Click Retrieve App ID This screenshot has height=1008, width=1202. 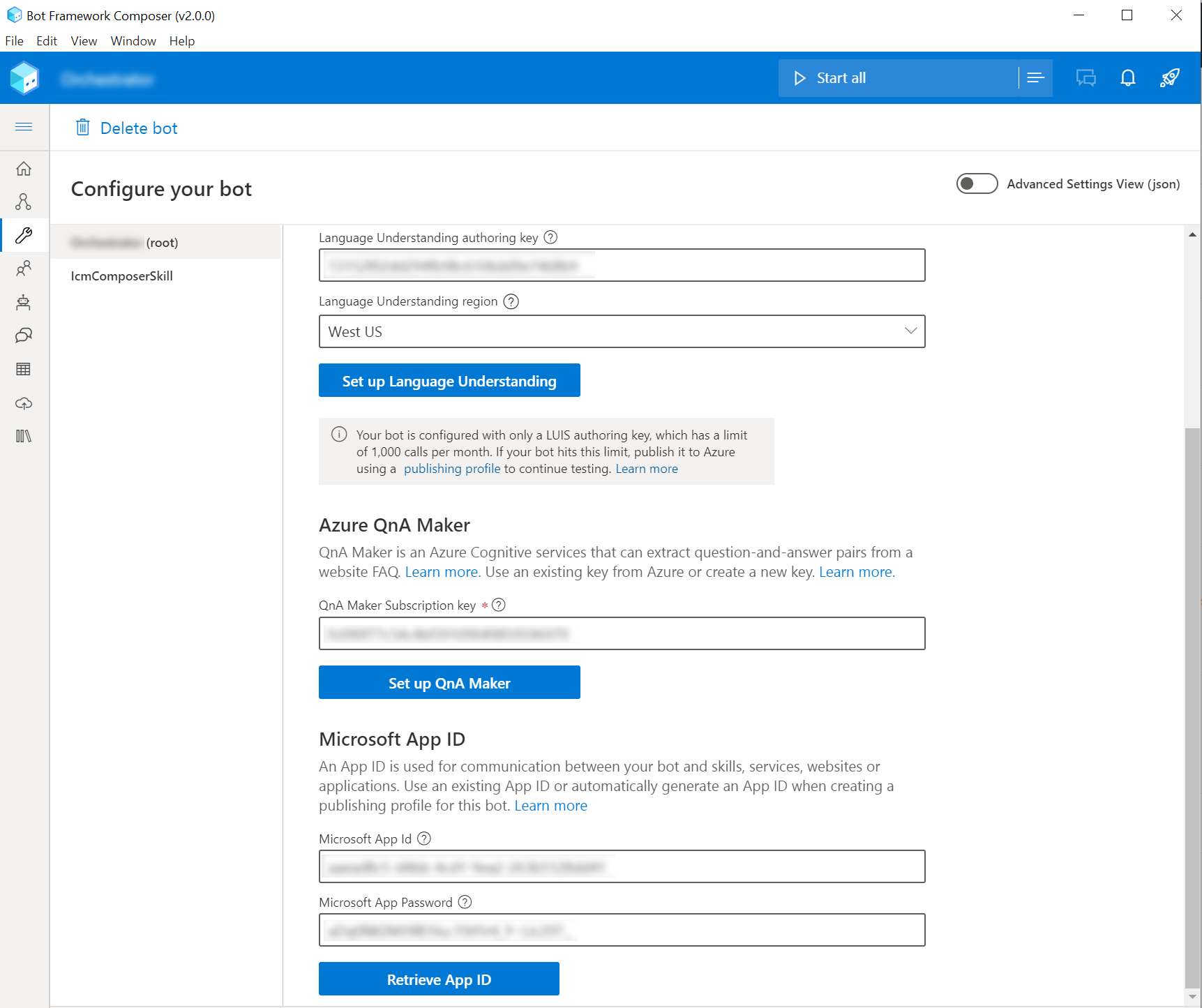click(438, 979)
